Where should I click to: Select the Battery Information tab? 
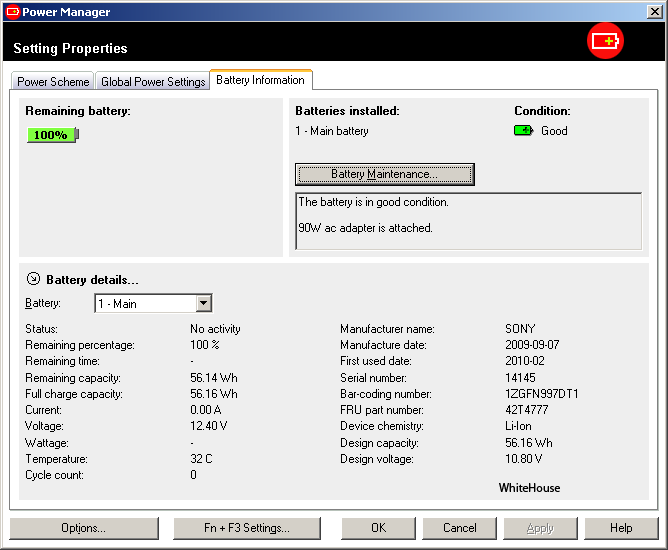tap(260, 80)
